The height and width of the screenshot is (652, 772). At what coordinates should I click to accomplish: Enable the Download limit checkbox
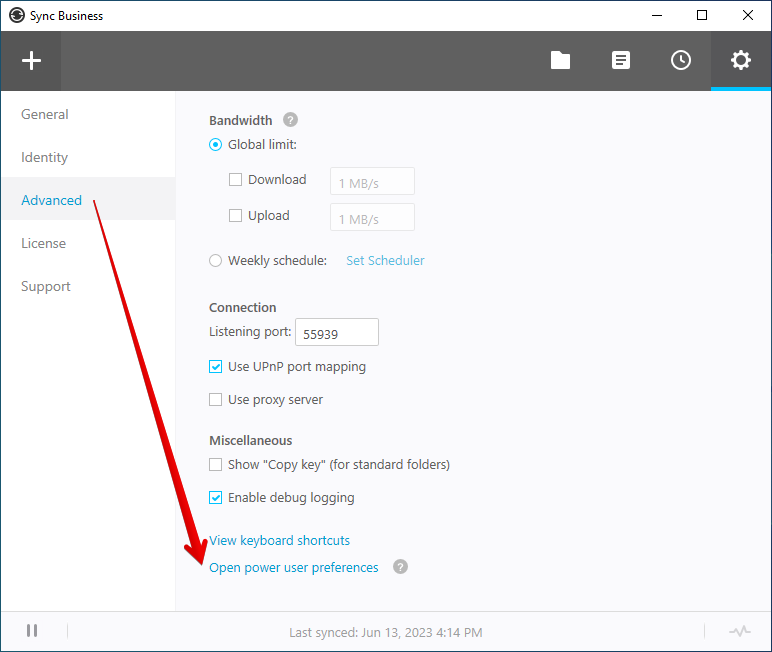coord(236,180)
